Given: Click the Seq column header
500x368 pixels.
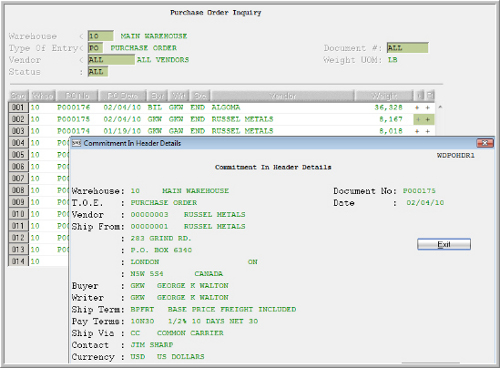Looking at the screenshot, I should [19, 96].
